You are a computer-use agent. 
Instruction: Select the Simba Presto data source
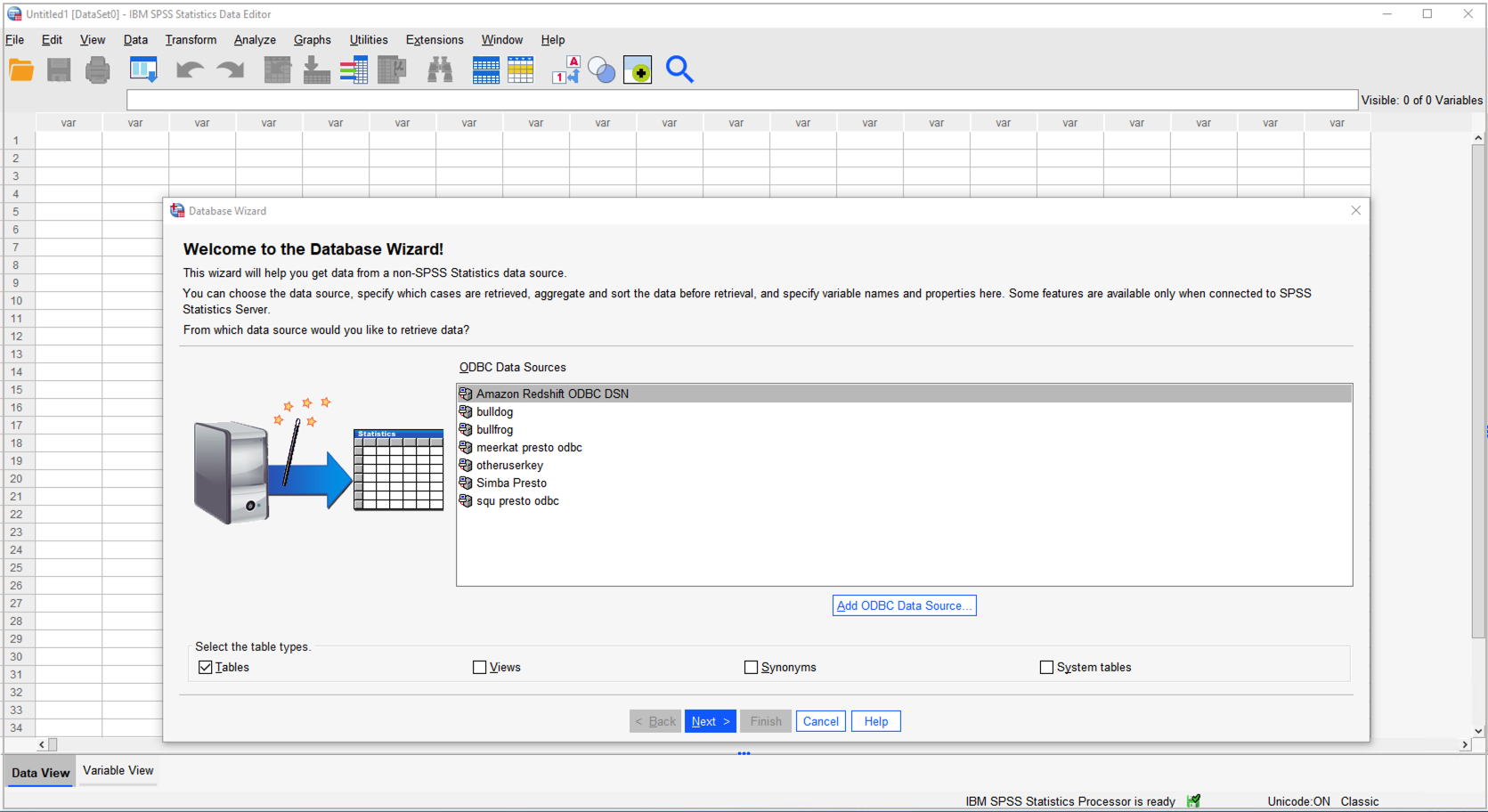905,483
